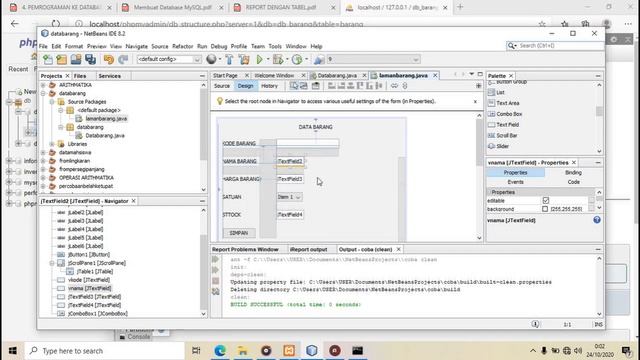Select Text Area in the Palette

(507, 103)
